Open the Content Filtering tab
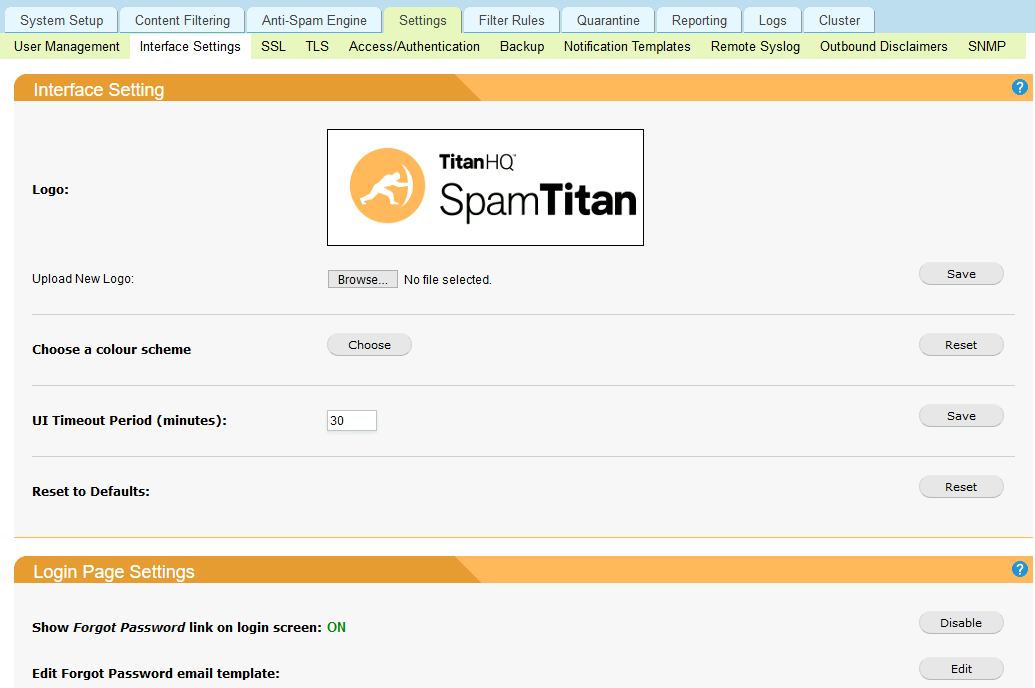Viewport: 1035px width, 688px height. point(182,20)
